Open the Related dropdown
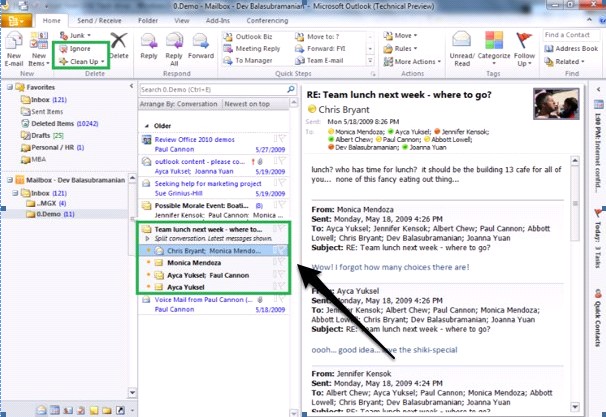Image resolution: width=606 pixels, height=417 pixels. click(x=564, y=61)
